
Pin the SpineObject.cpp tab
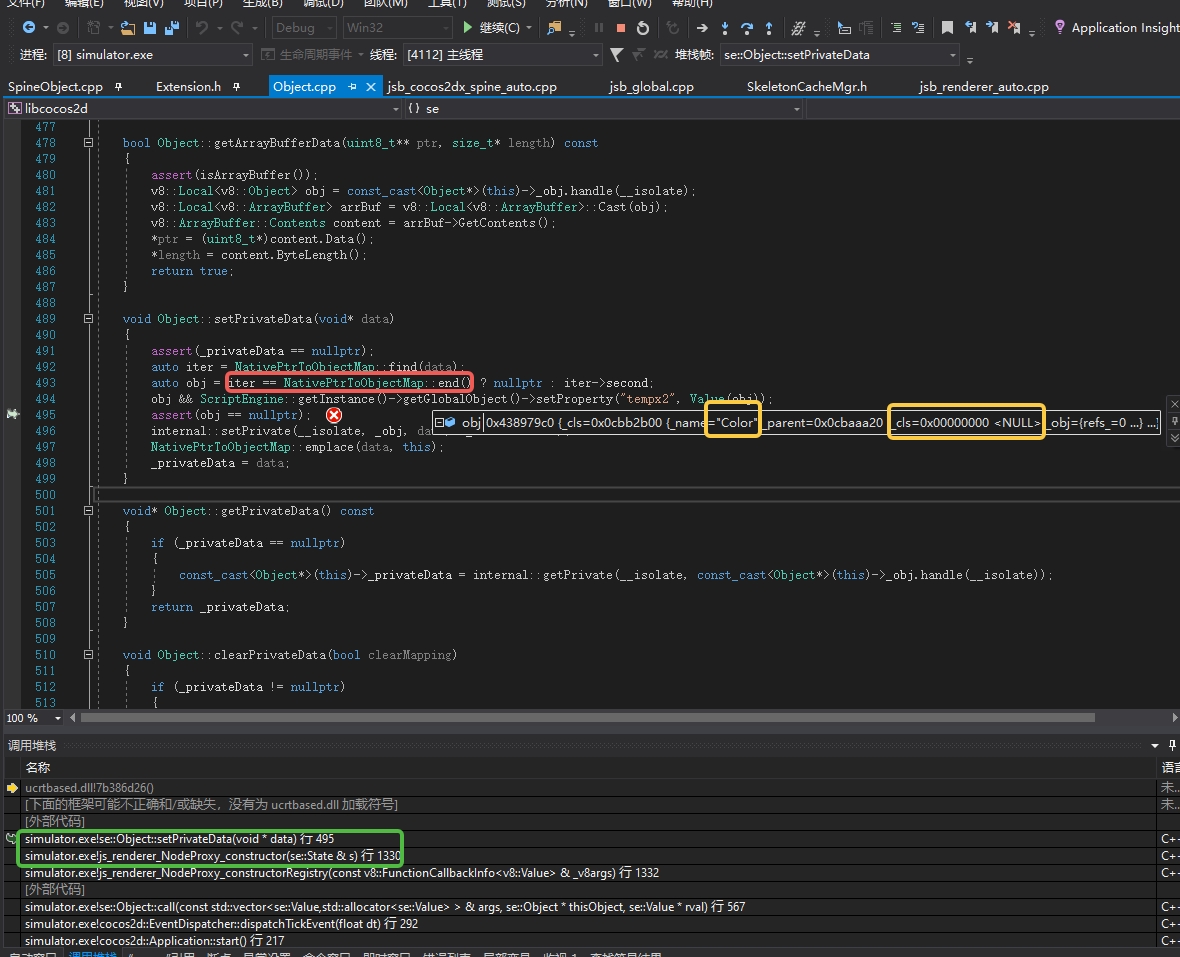click(x=119, y=87)
